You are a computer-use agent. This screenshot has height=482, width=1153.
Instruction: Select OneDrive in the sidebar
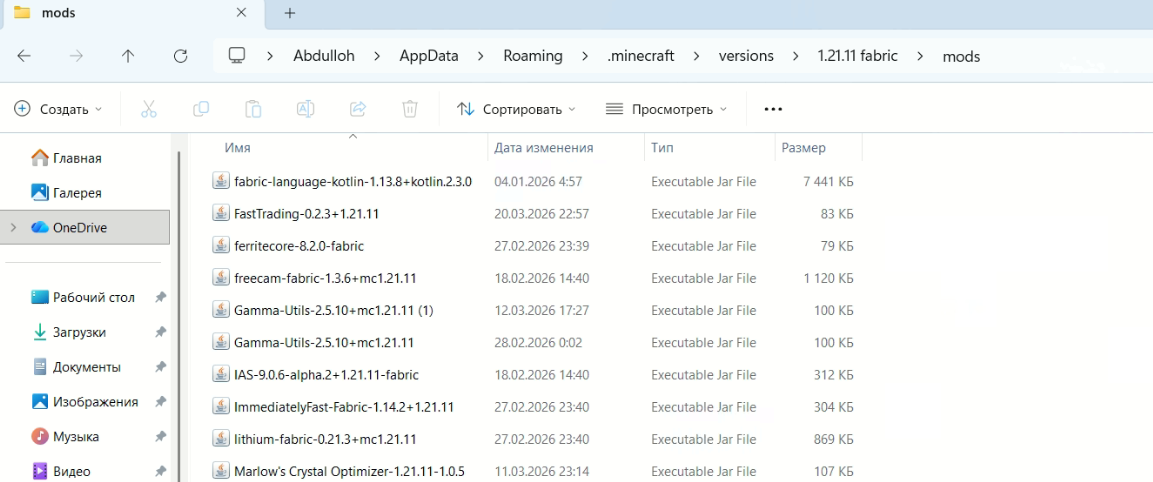[x=85, y=228]
